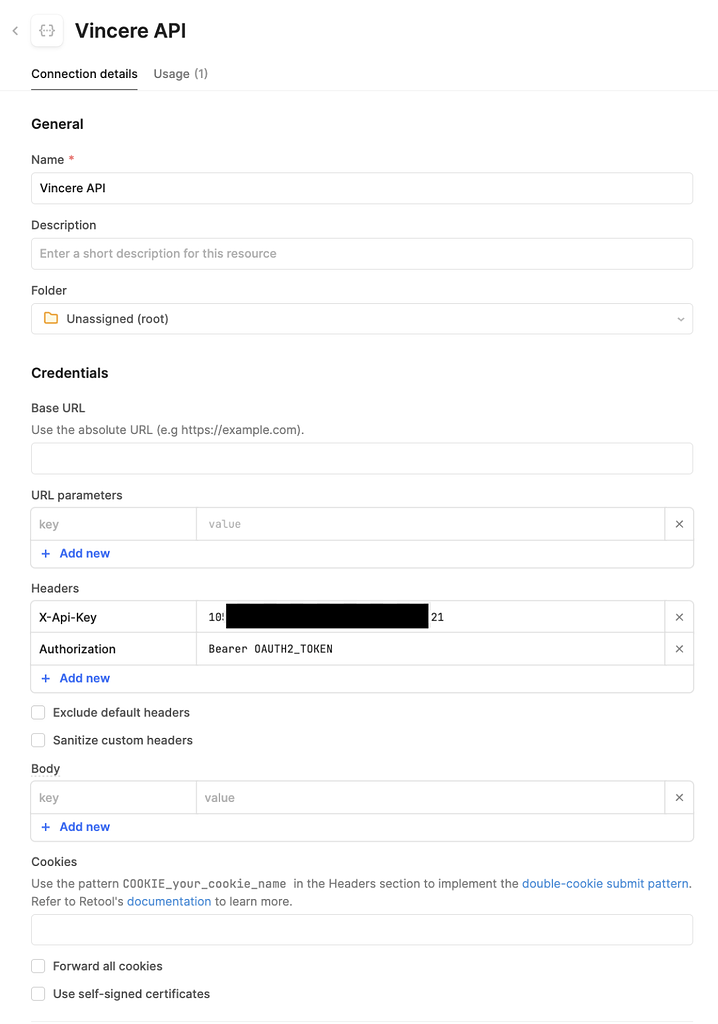Image resolution: width=718 pixels, height=1024 pixels.
Task: Click the back arrow to leave Vincere API
Action: click(14, 31)
